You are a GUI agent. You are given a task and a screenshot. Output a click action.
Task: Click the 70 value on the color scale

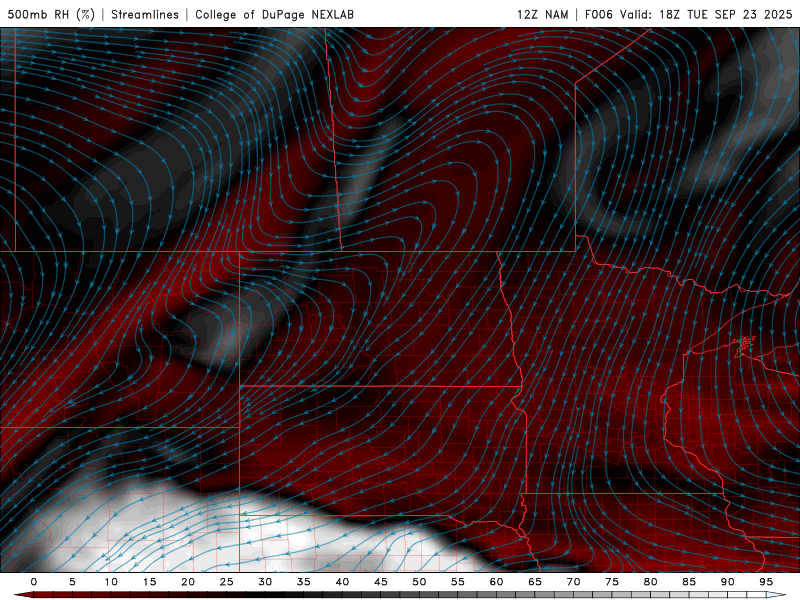(x=573, y=582)
